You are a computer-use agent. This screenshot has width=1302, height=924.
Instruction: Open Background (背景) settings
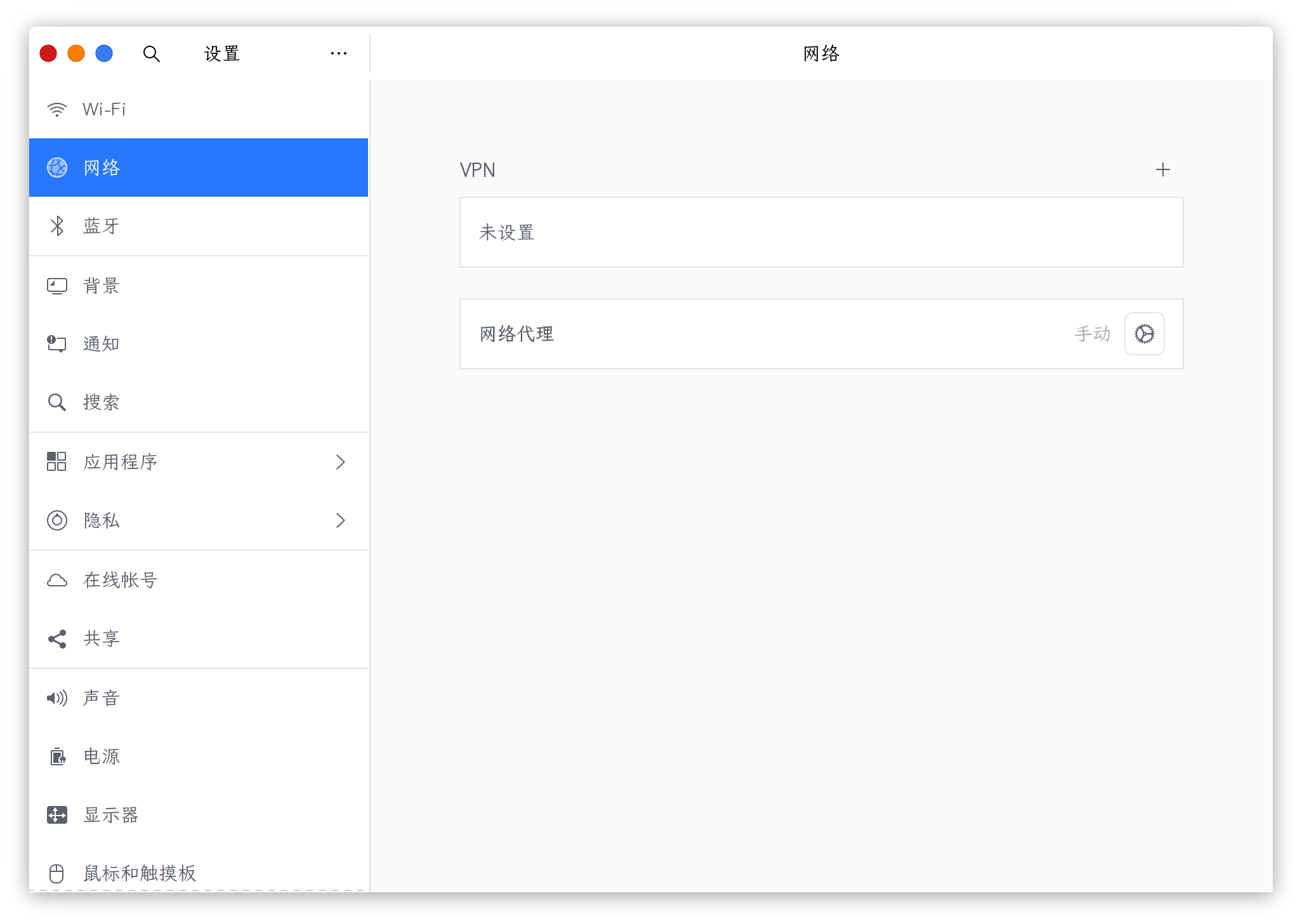(102, 286)
